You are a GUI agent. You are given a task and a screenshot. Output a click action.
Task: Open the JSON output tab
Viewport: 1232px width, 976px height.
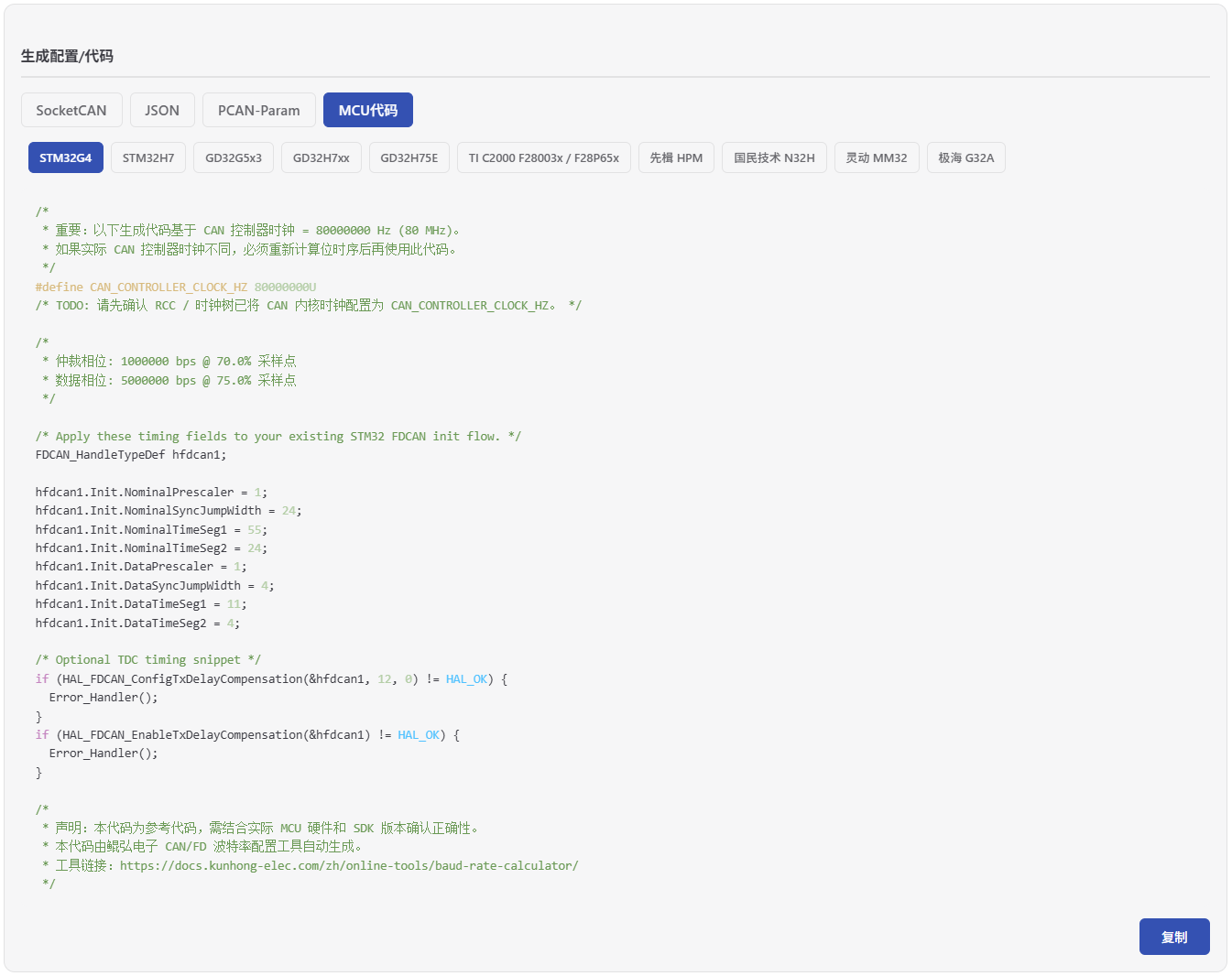pos(162,110)
